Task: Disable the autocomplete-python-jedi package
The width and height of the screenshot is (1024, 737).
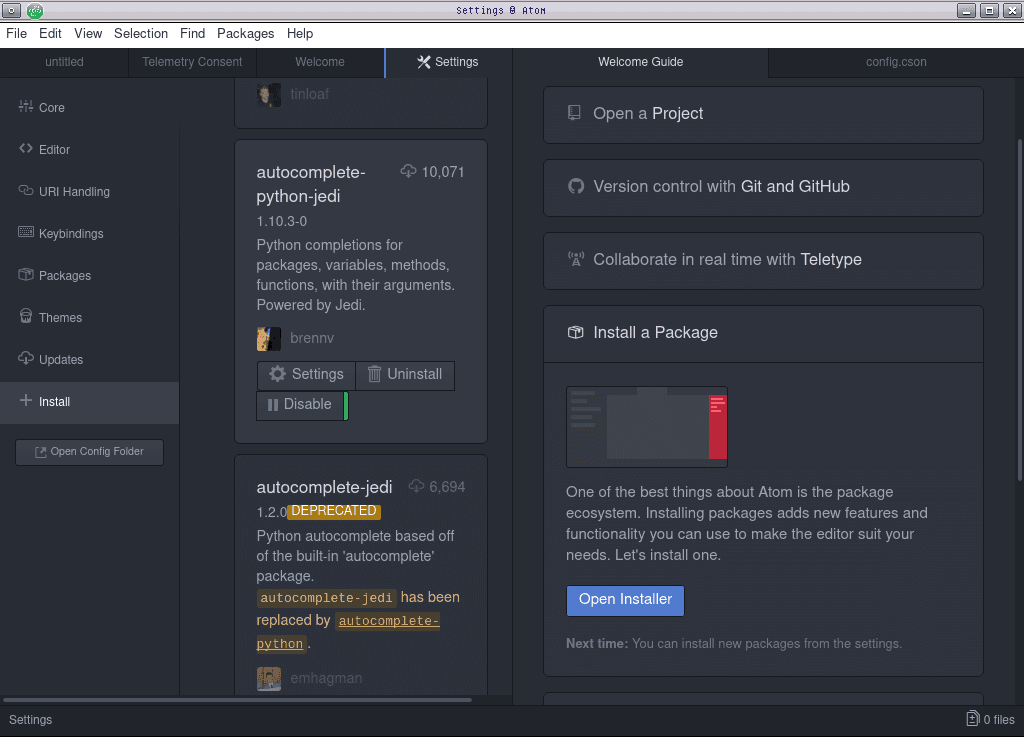Action: (300, 405)
